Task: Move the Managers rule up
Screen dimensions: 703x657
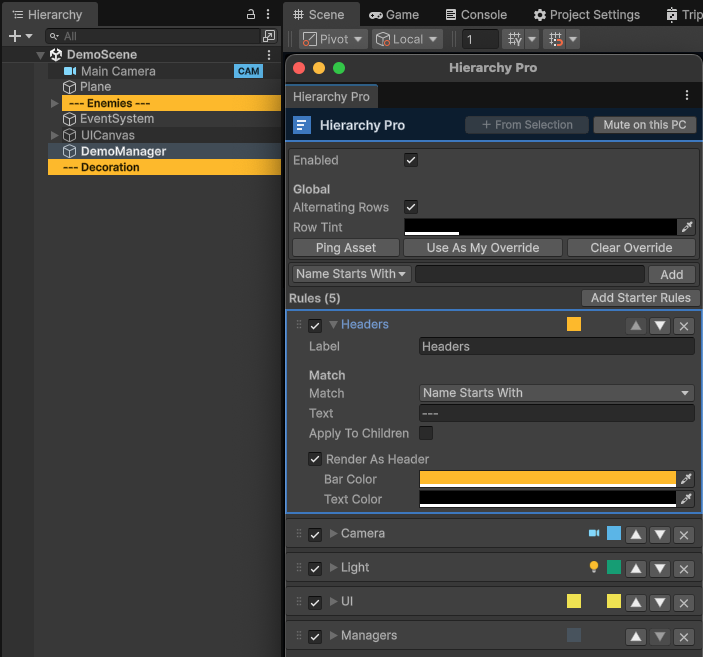Action: pos(636,636)
